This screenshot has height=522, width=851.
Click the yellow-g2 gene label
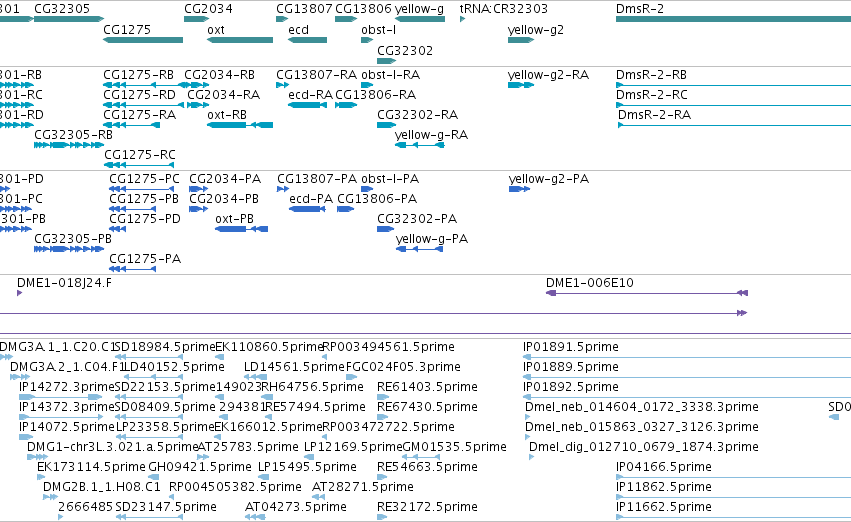[536, 30]
